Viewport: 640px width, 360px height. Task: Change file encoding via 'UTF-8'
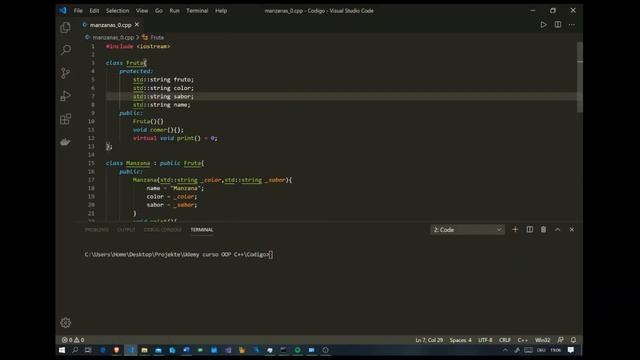[x=485, y=340]
